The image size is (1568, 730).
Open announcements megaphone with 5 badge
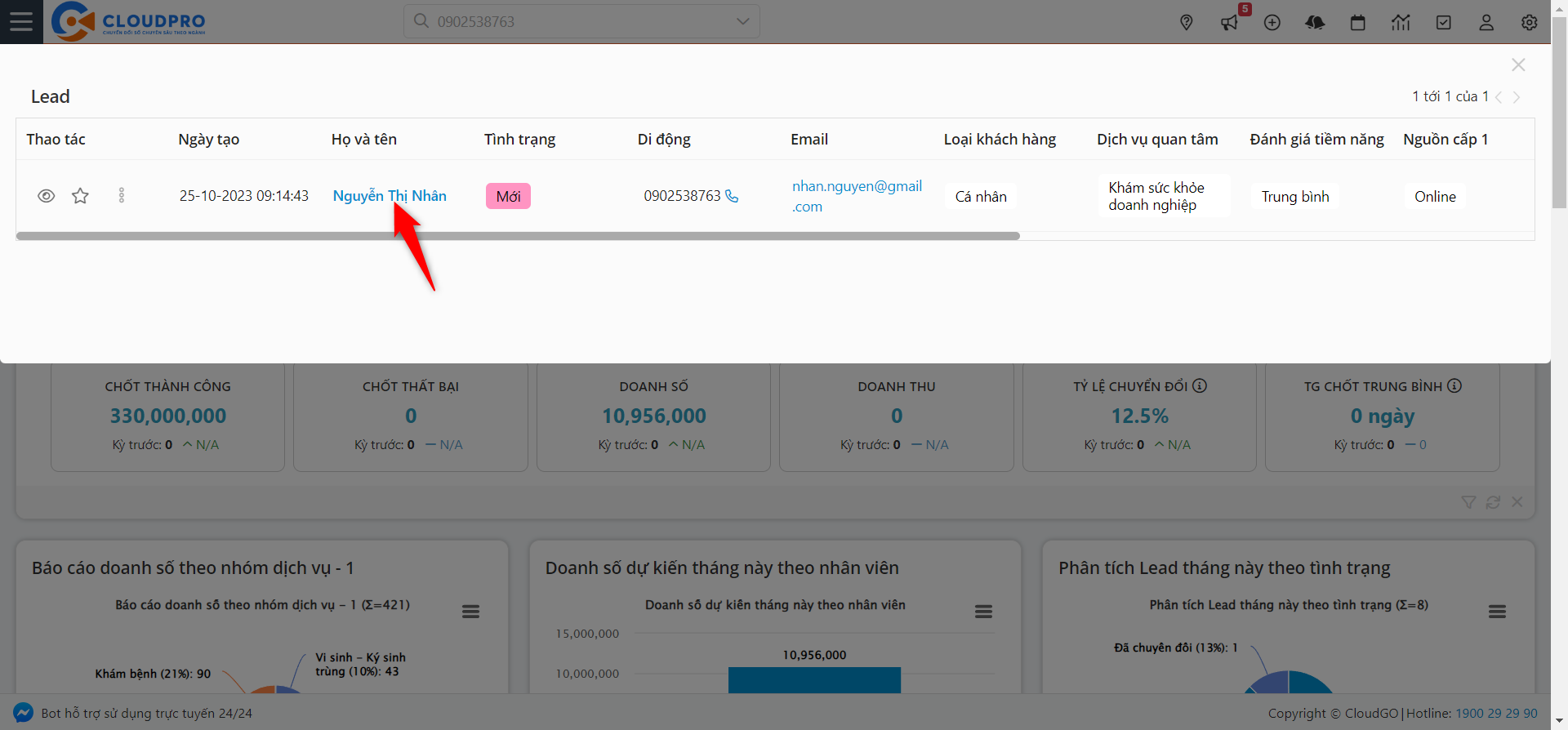click(1230, 23)
